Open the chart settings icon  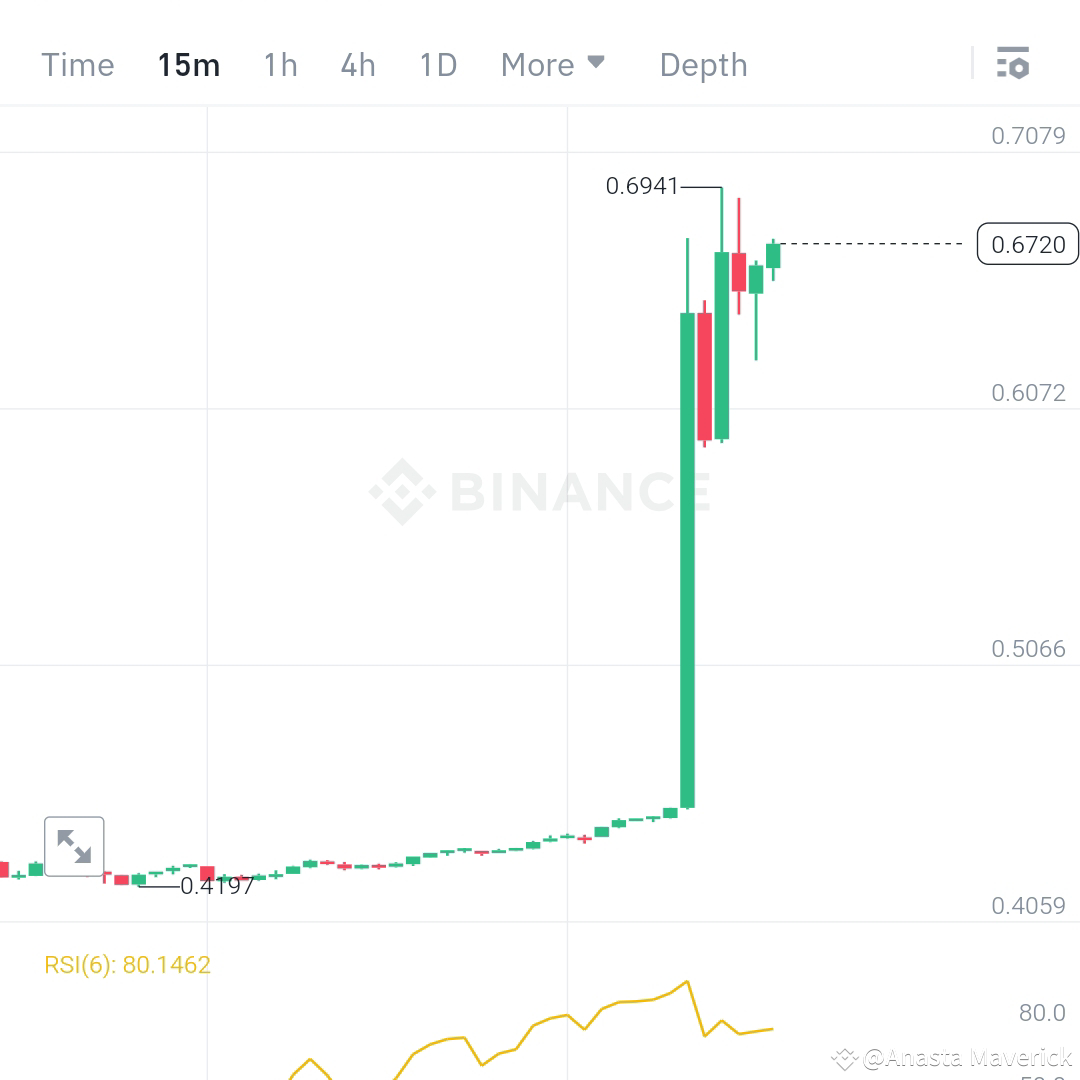1014,63
